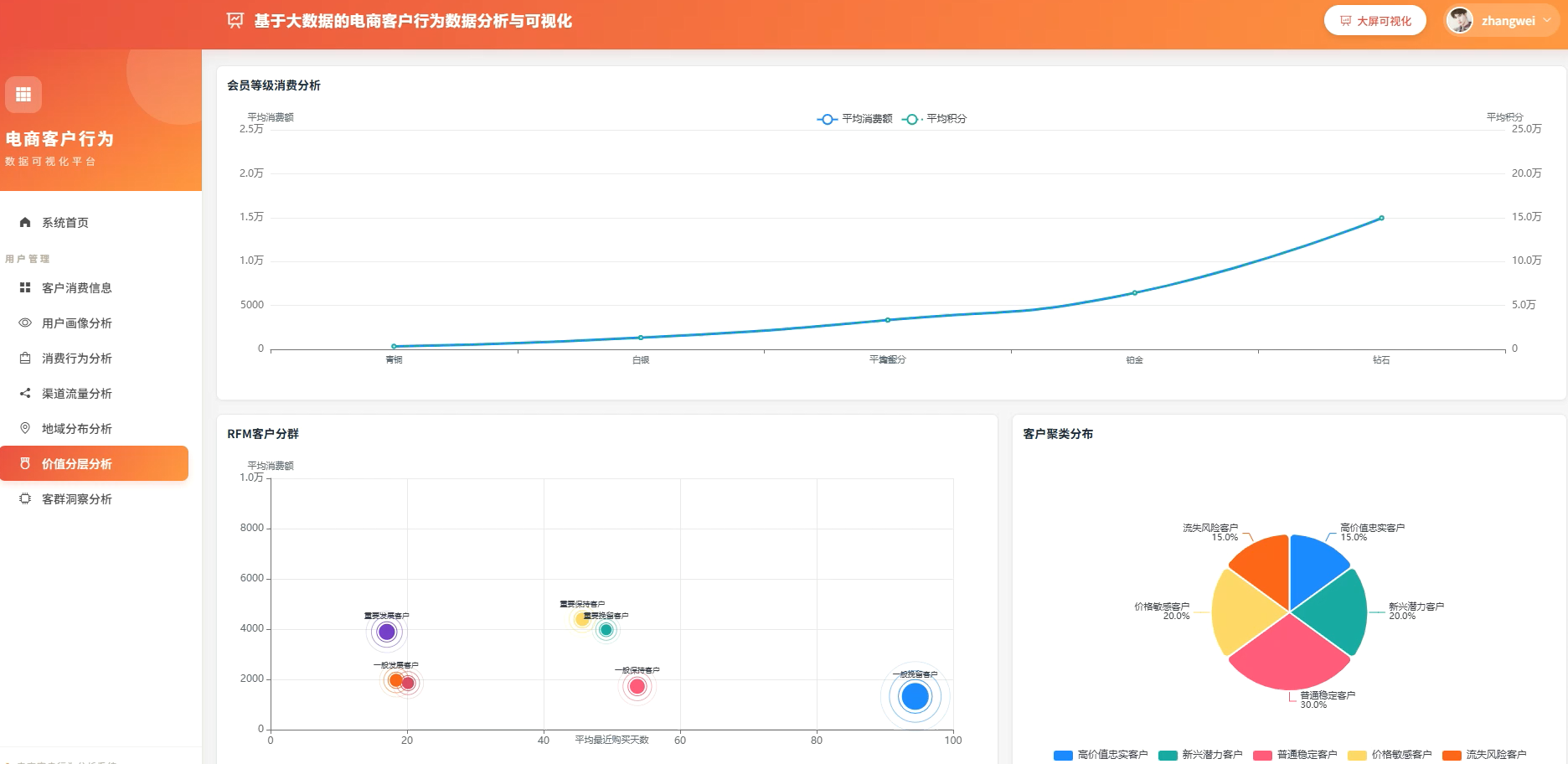1568x764 pixels.
Task: Click the presentation icon in the top title bar
Action: click(x=235, y=21)
